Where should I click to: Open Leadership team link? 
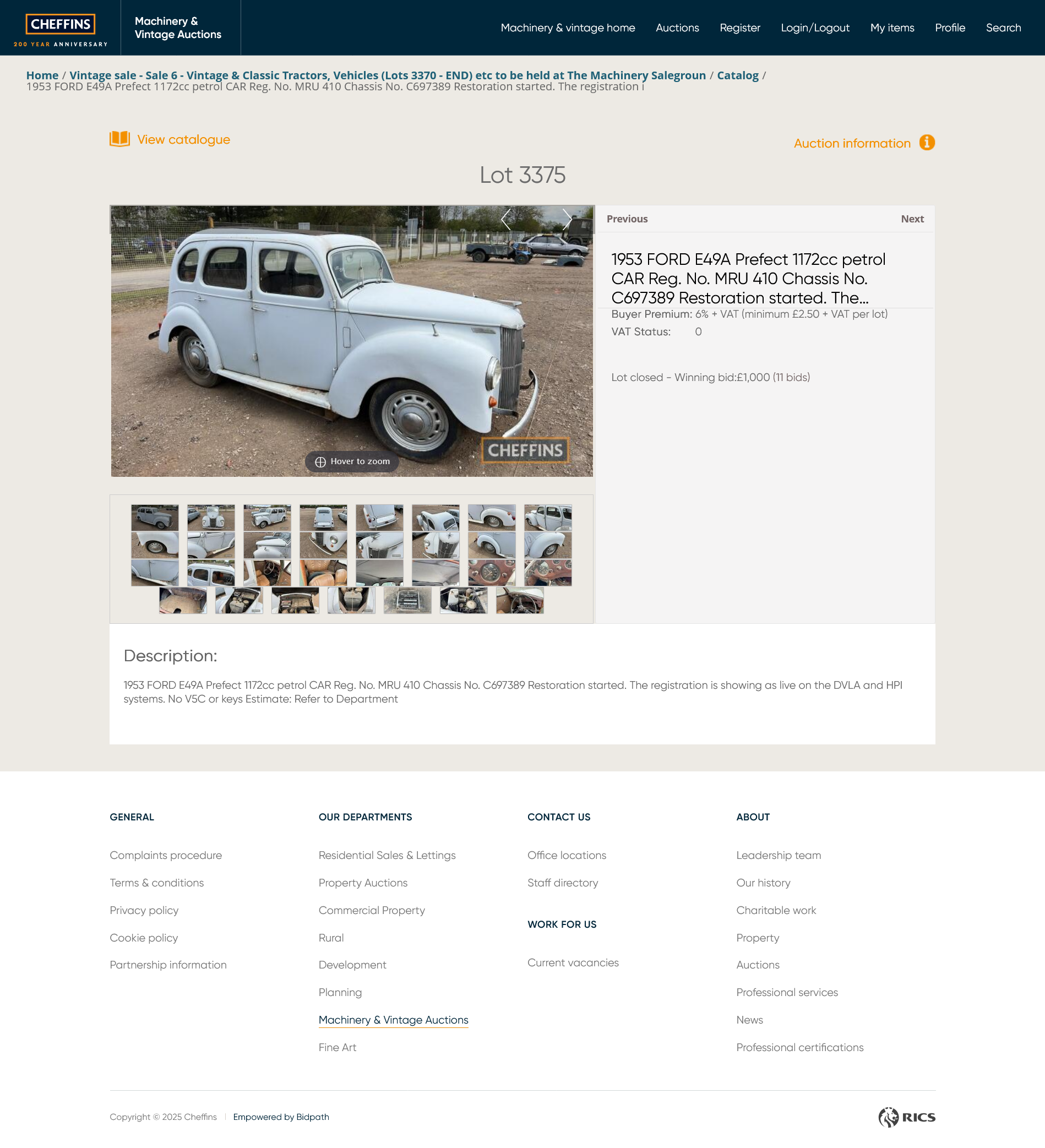(x=778, y=855)
